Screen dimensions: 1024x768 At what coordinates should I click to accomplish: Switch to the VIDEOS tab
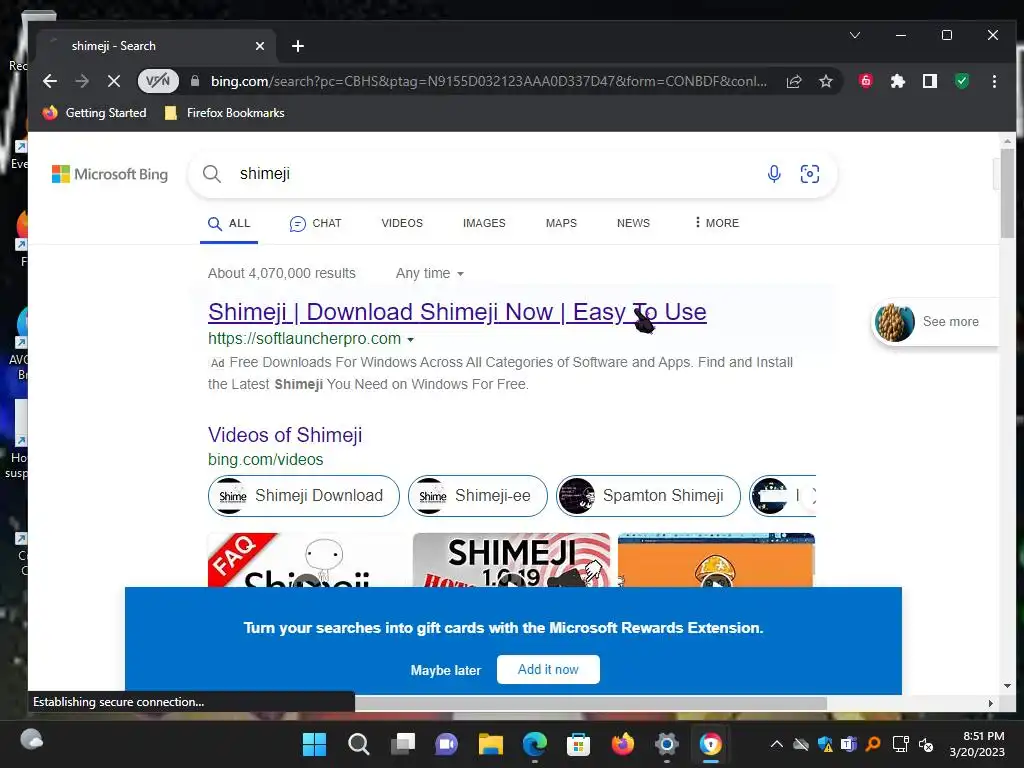tap(402, 223)
